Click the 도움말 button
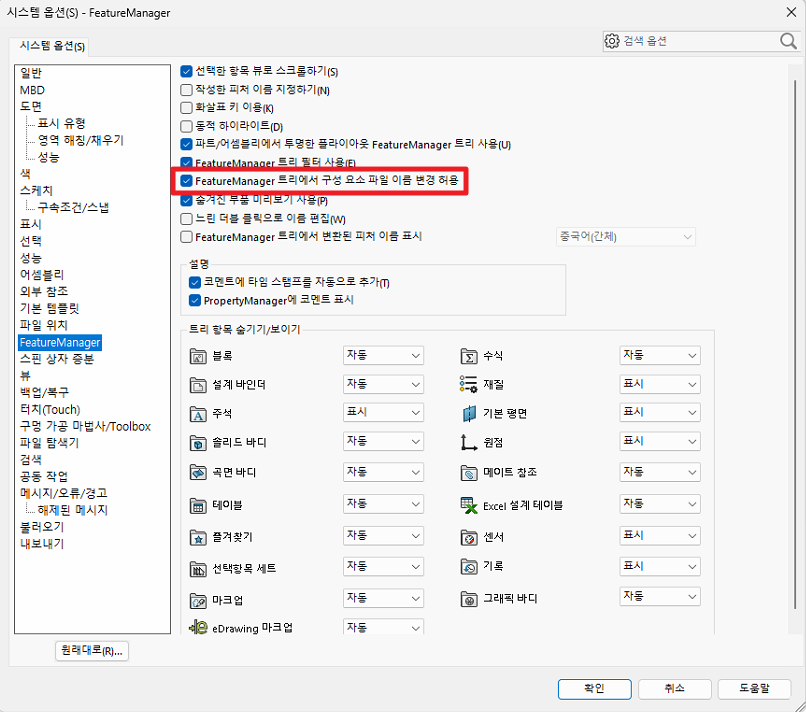 (x=754, y=689)
